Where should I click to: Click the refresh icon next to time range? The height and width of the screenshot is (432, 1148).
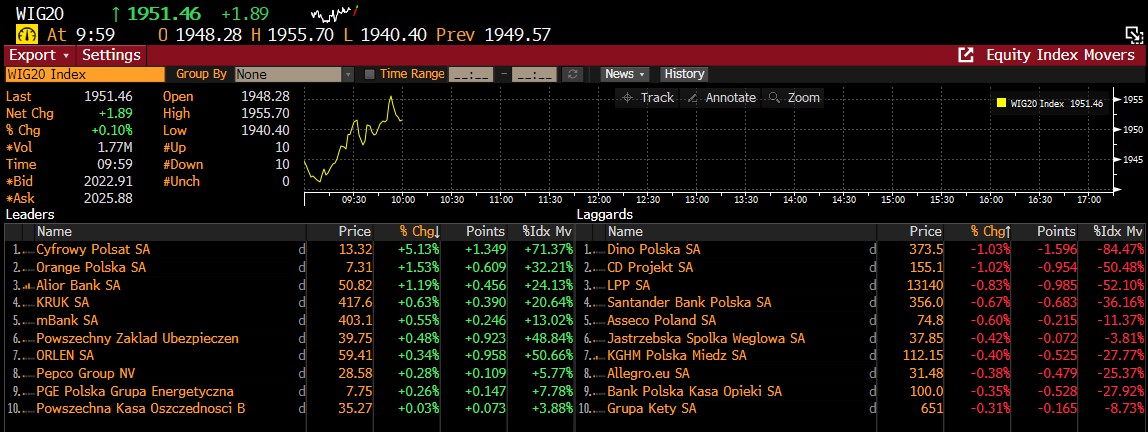point(573,74)
